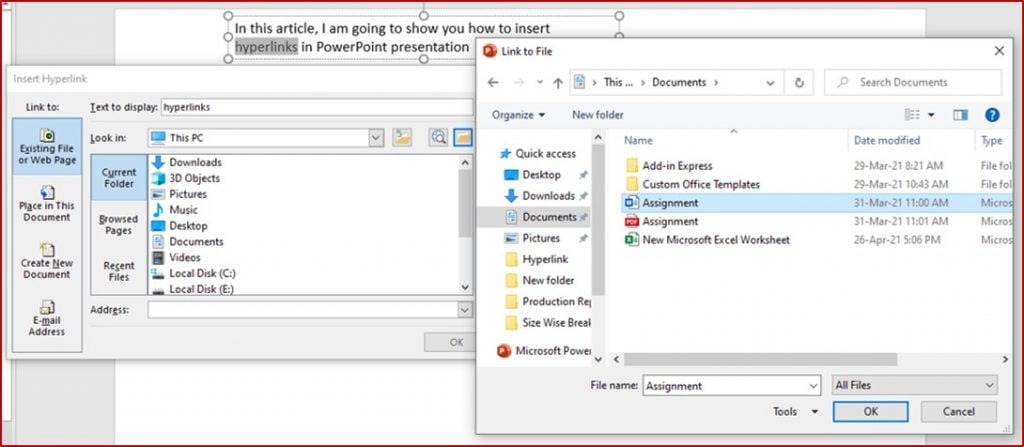
Task: Click the Address input field
Action: point(303,310)
